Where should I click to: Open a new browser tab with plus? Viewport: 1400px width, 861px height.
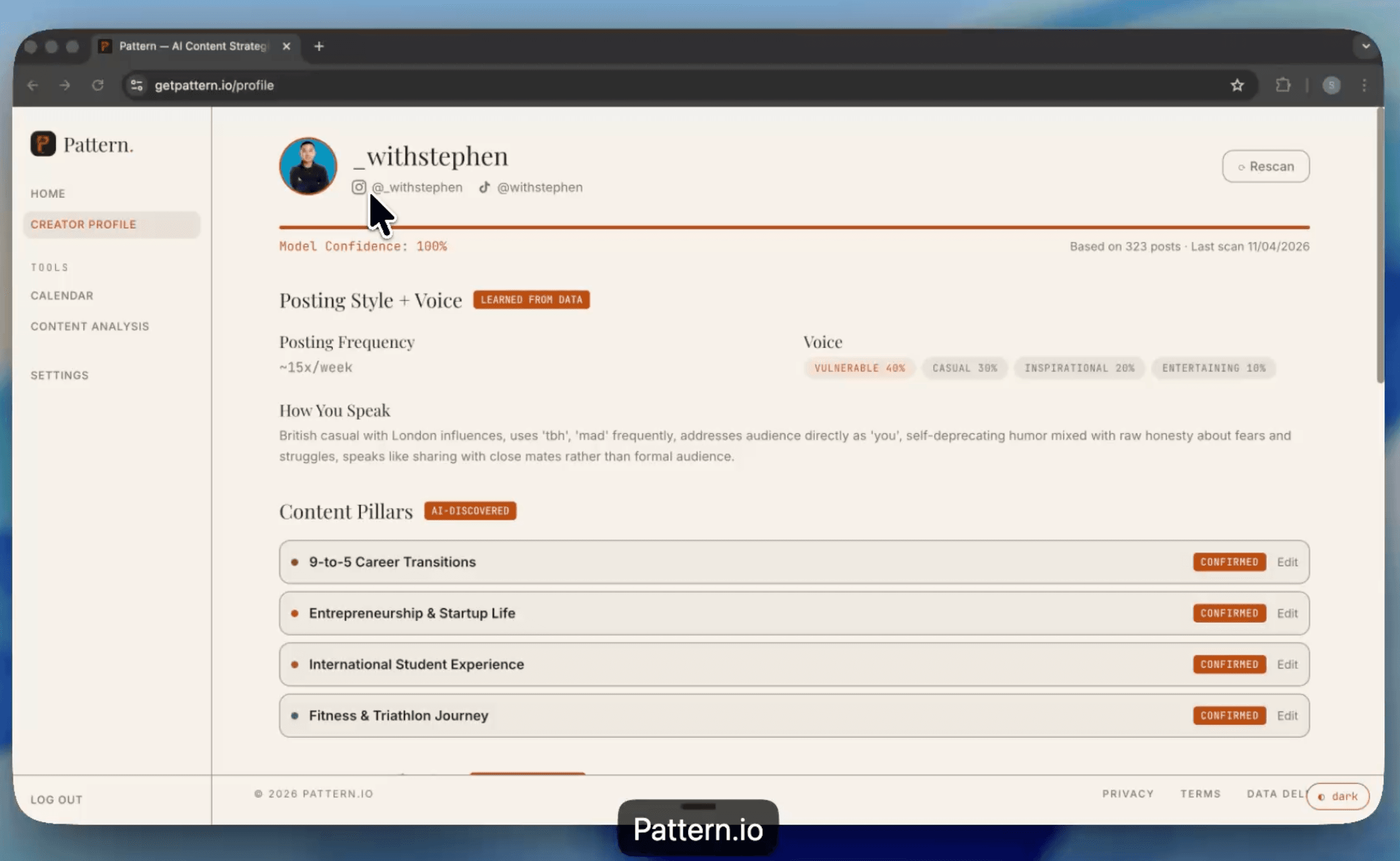(x=319, y=46)
